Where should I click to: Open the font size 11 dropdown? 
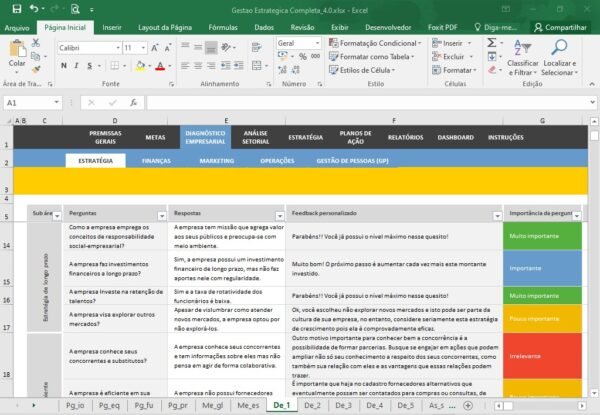143,48
